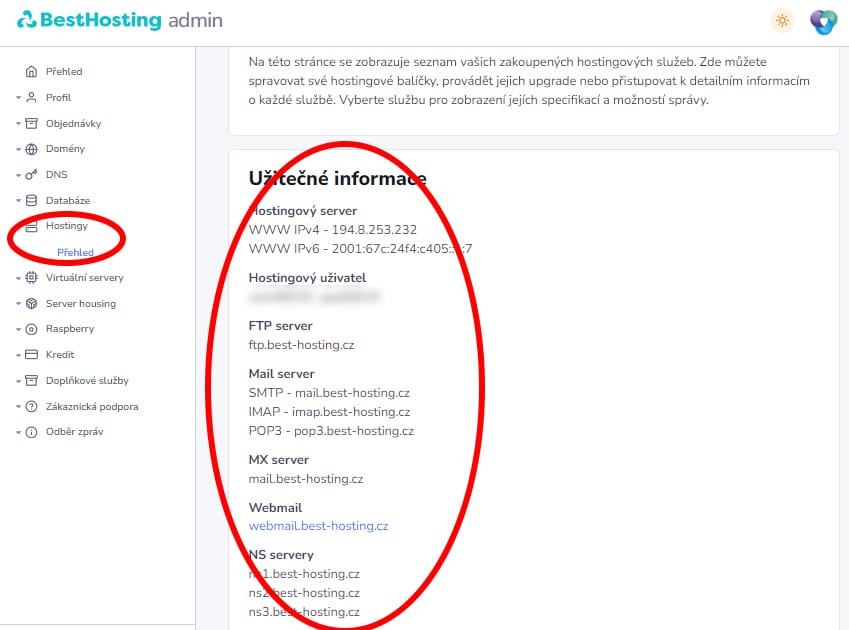Click the Užitečné informace heading
849x630 pixels.
point(337,179)
